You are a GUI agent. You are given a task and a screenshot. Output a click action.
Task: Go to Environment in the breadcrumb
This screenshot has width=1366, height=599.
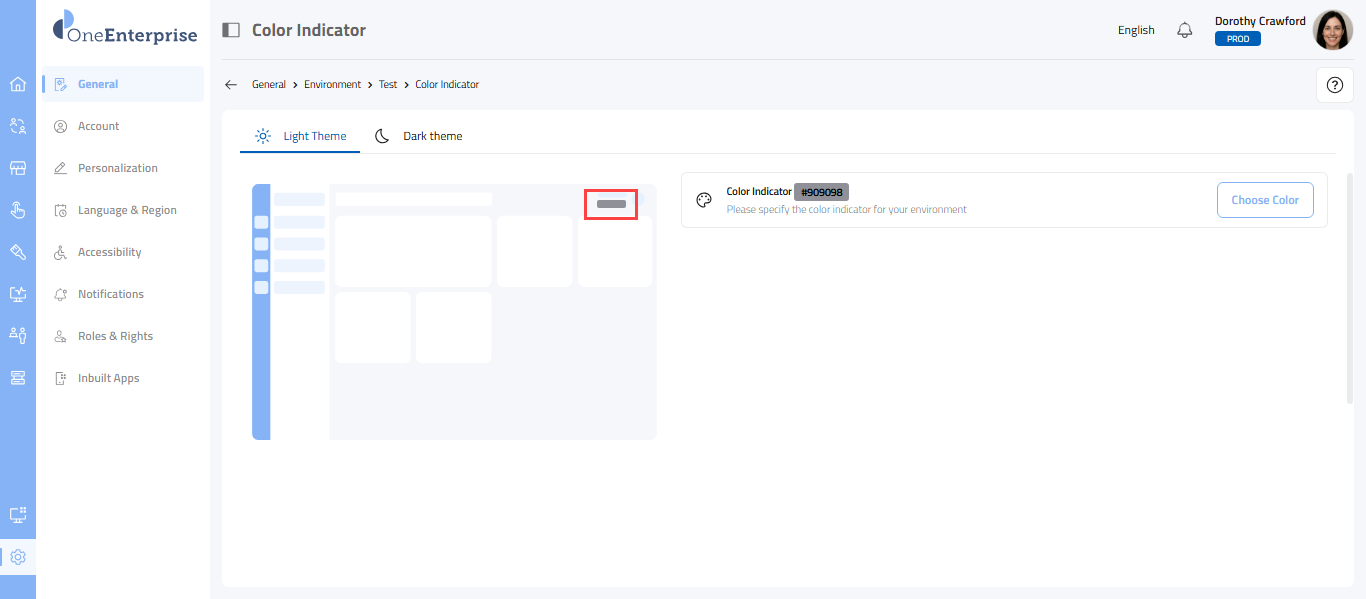pyautogui.click(x=332, y=85)
